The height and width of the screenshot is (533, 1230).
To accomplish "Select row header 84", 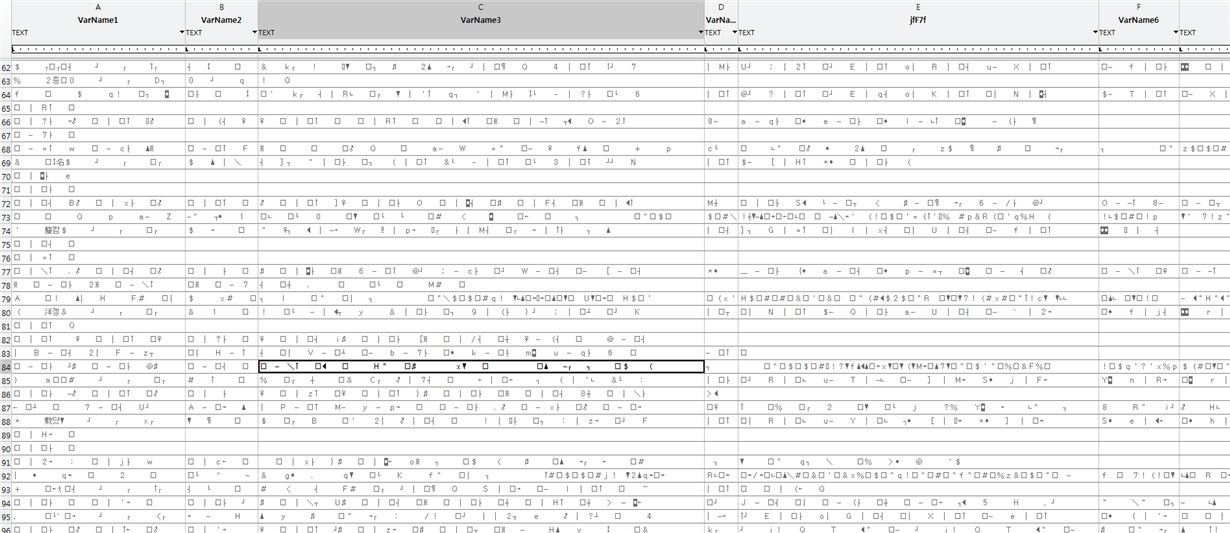I will [5, 367].
